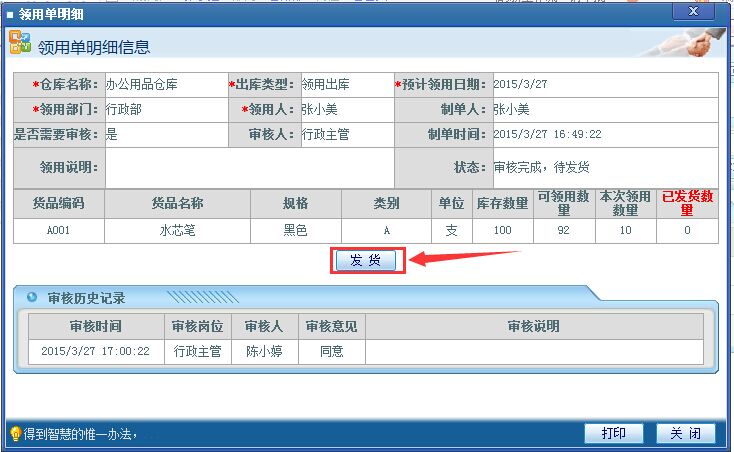Click the 发货 button to ship goods

pos(365,260)
